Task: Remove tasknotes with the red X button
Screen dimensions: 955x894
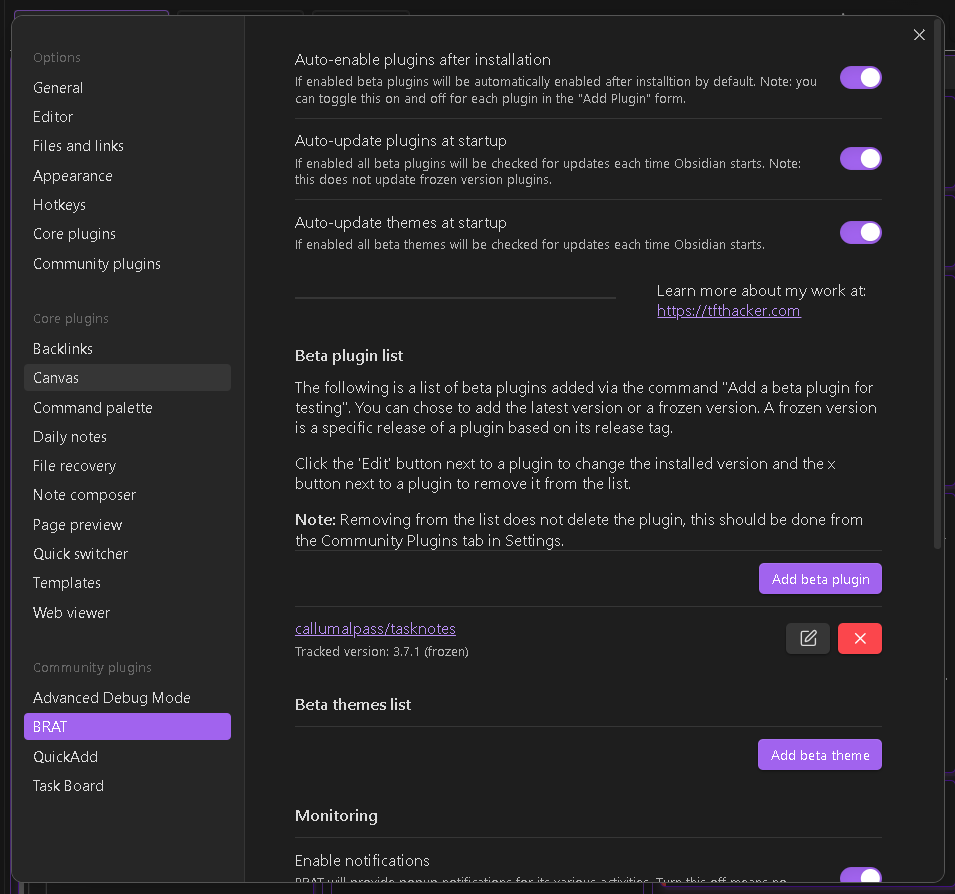Action: pyautogui.click(x=859, y=638)
